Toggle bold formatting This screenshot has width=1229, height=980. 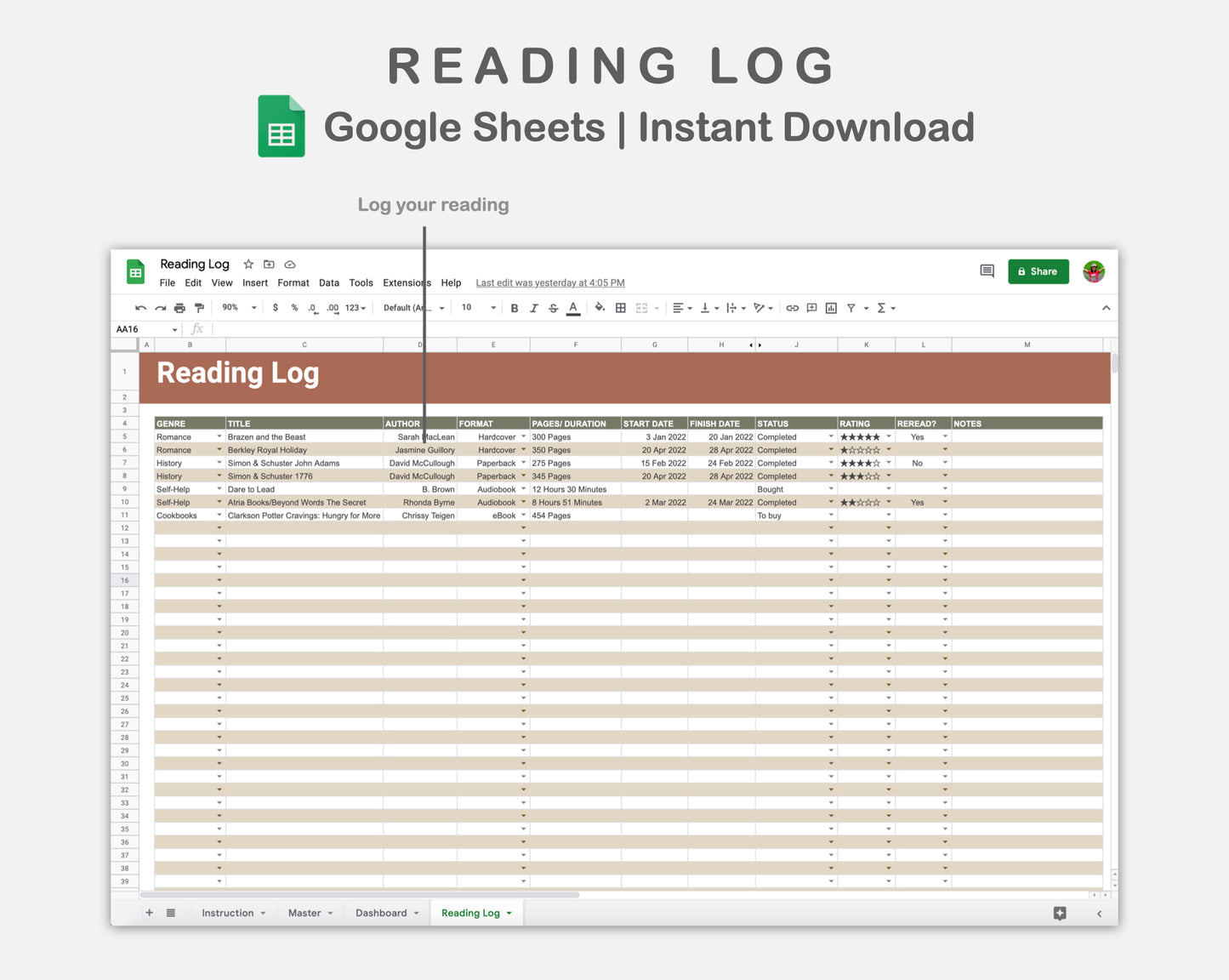tap(515, 307)
